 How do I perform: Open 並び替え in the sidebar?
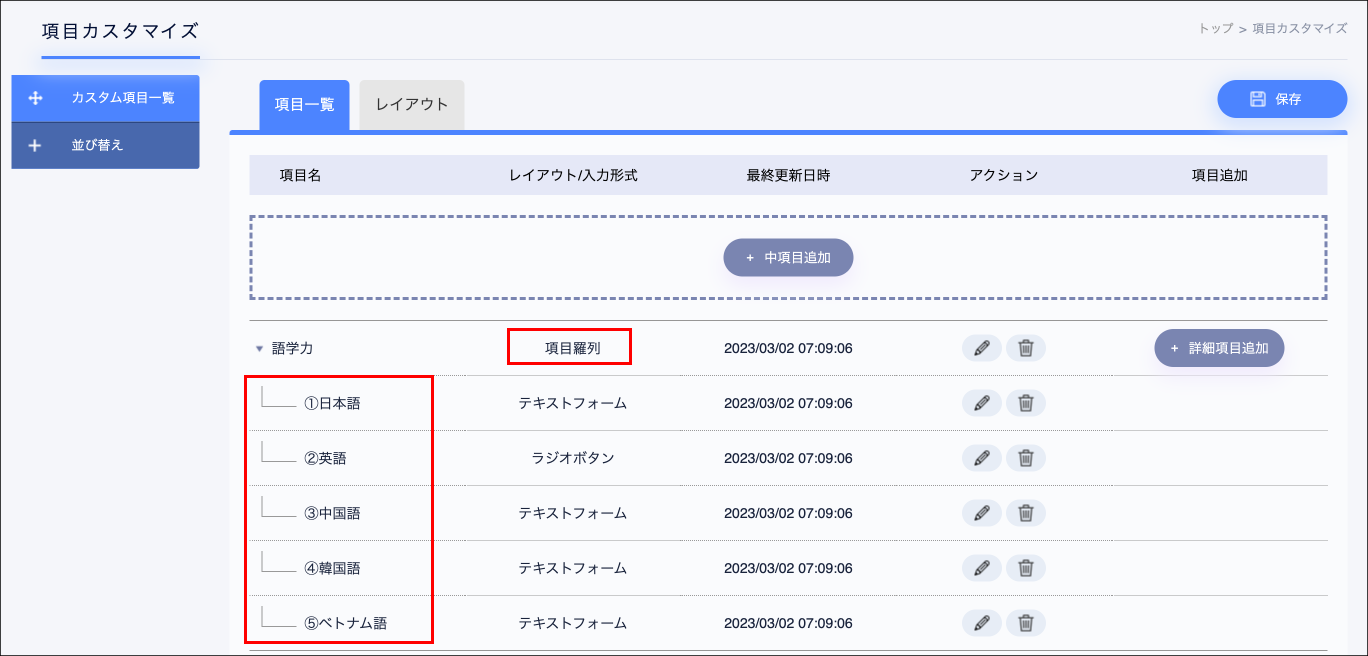[106, 145]
